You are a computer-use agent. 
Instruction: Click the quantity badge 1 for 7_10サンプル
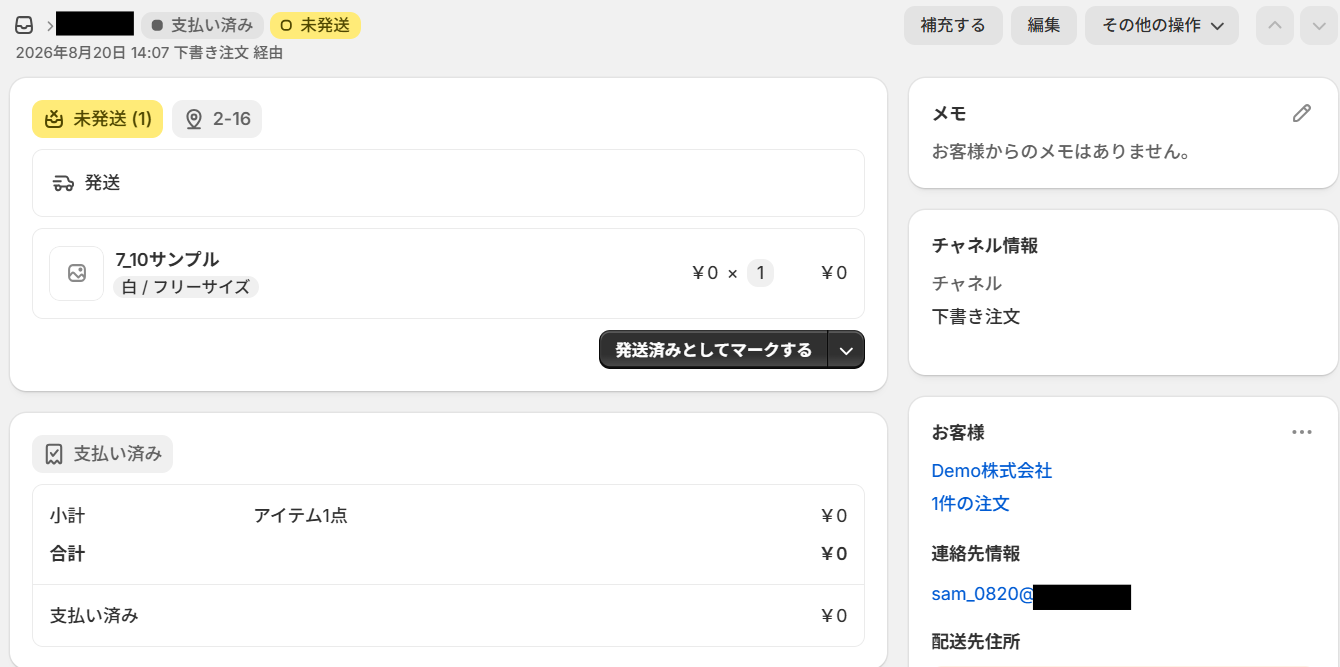(x=760, y=273)
